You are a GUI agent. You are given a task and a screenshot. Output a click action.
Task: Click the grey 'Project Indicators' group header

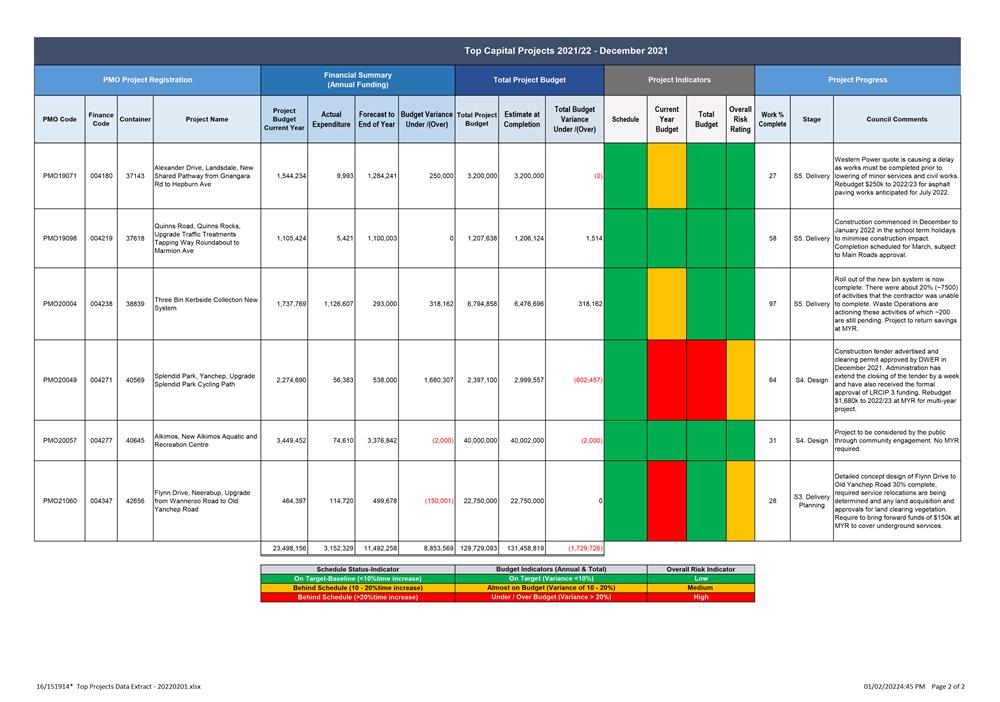[679, 80]
